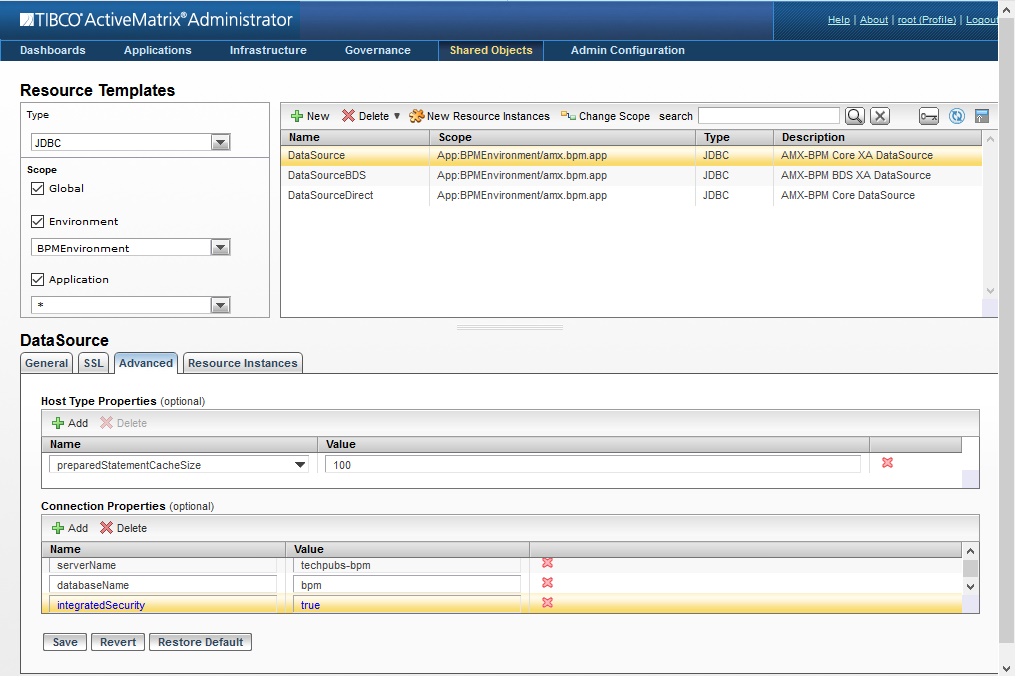Click the Revert button
This screenshot has height=691, width=1020.
(x=118, y=643)
